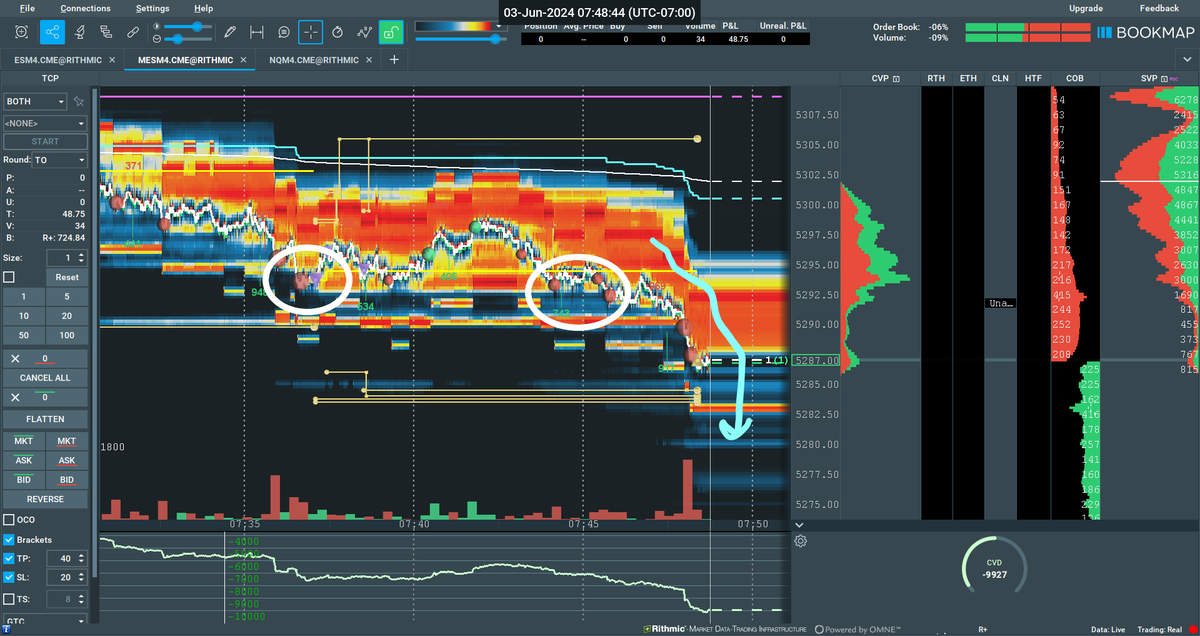
Task: Click the pin icon next to BOTH dropdown
Action: point(79,101)
